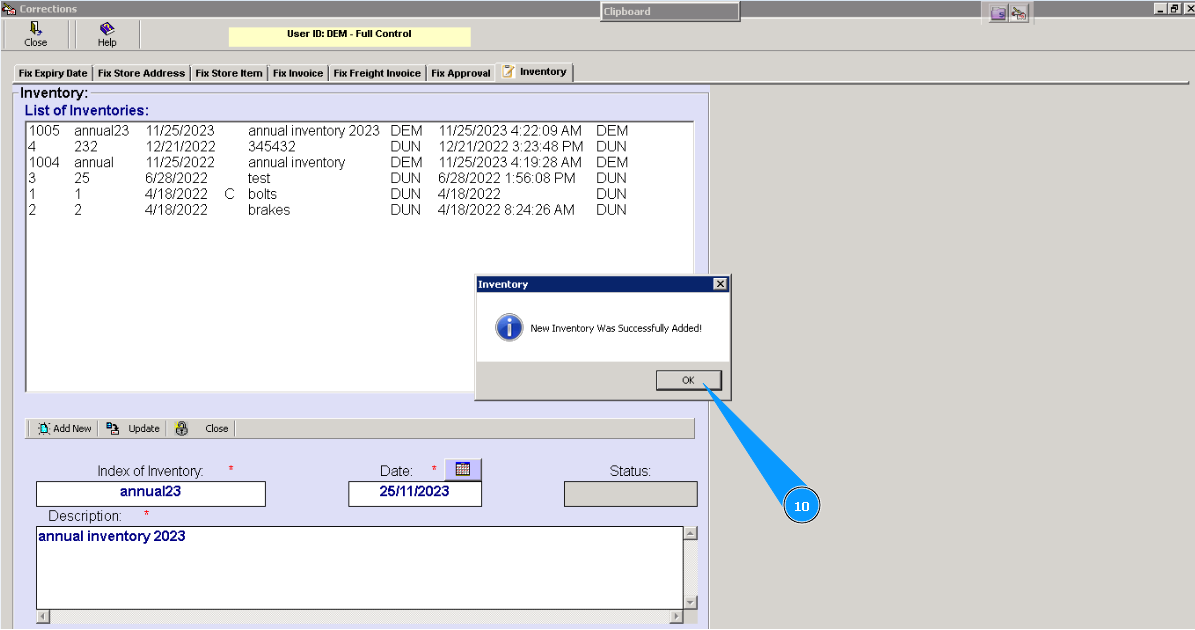Image resolution: width=1195 pixels, height=630 pixels.
Task: Click the tools icon on the title bar
Action: 1019,10
